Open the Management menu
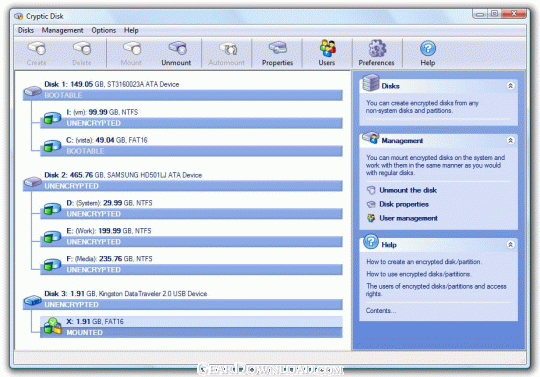 tap(62, 30)
